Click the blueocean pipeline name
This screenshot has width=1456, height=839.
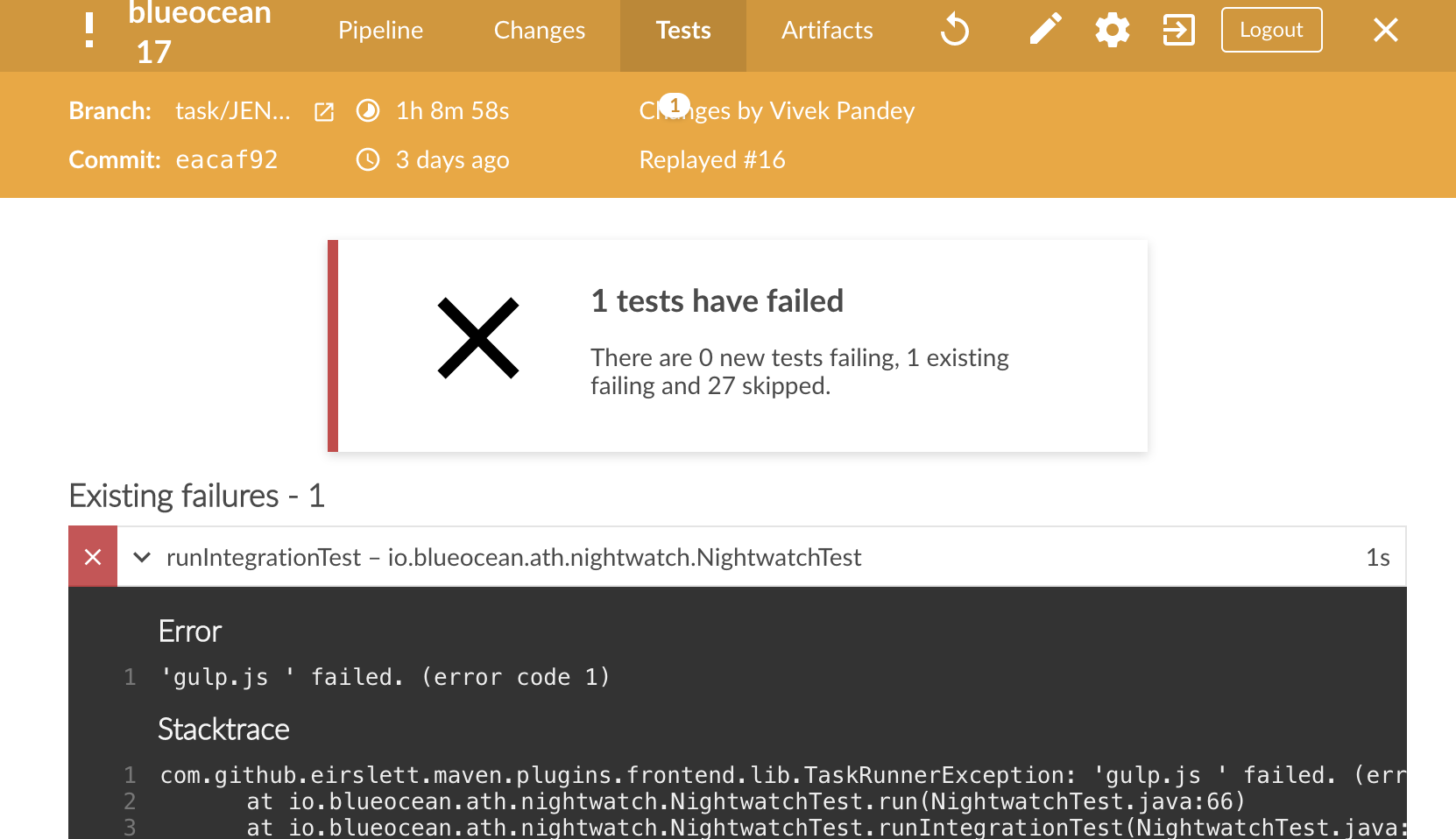coord(200,13)
